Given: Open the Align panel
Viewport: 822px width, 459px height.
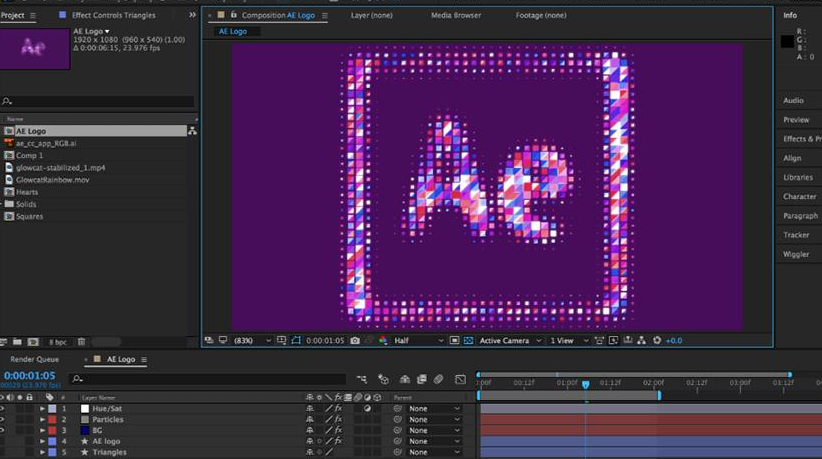Looking at the screenshot, I should [792, 158].
